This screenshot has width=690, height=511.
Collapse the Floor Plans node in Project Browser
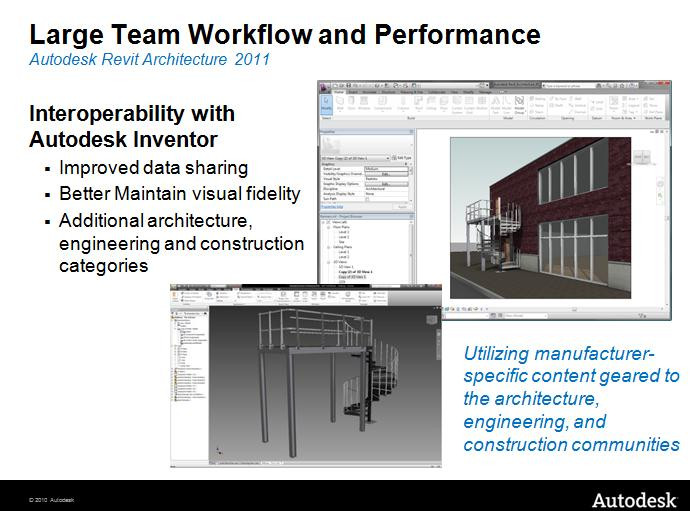pyautogui.click(x=328, y=227)
